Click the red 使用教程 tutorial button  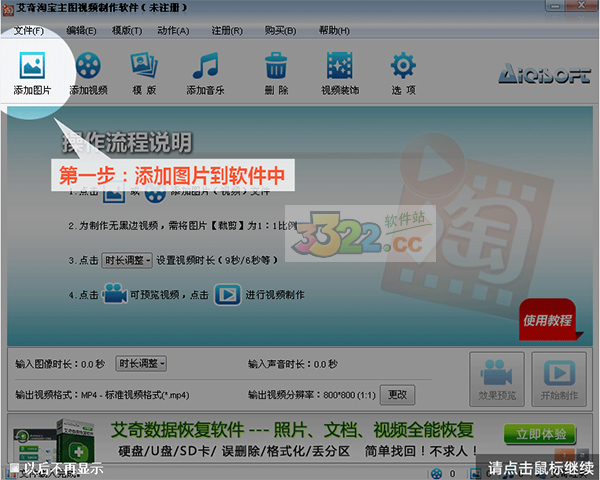tap(548, 320)
